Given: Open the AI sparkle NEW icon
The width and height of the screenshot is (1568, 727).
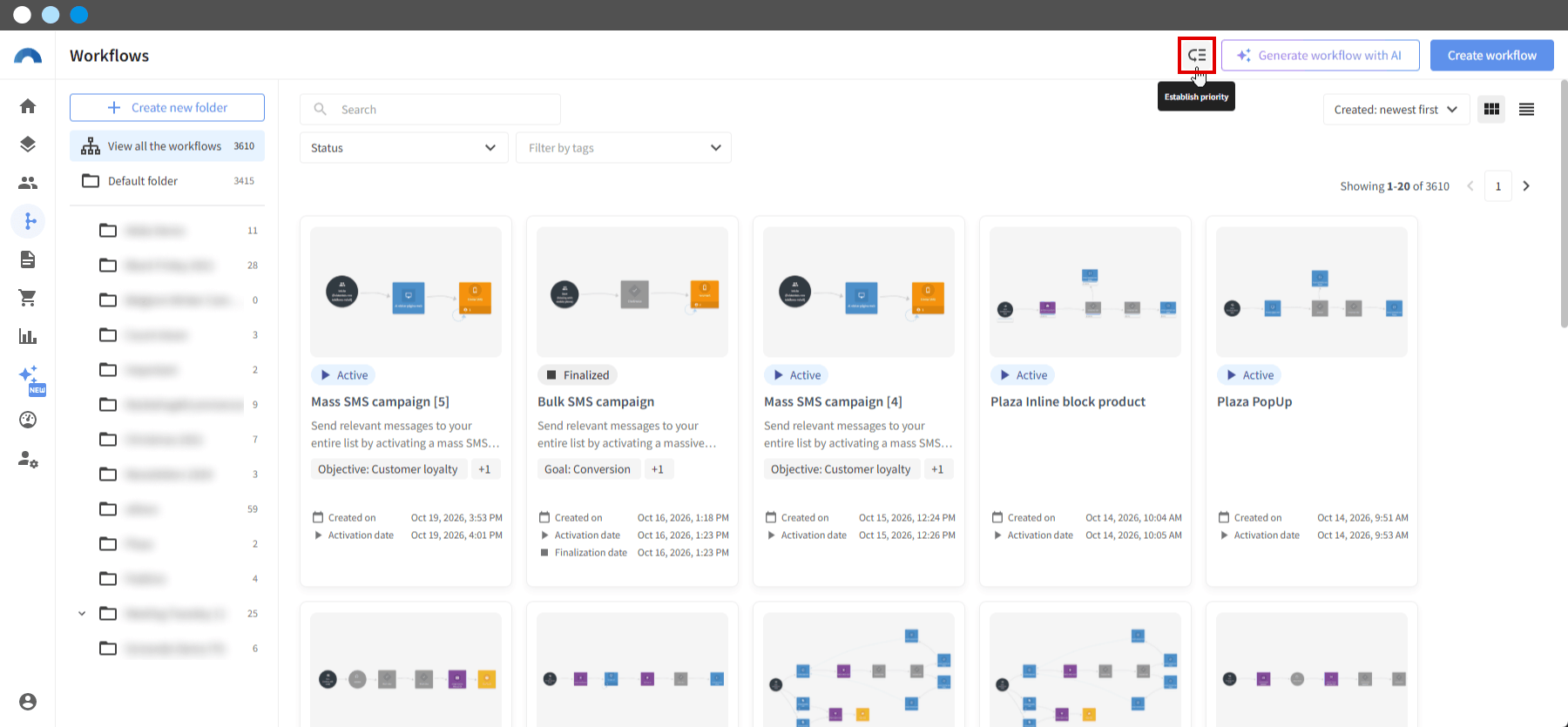Looking at the screenshot, I should coord(30,379).
